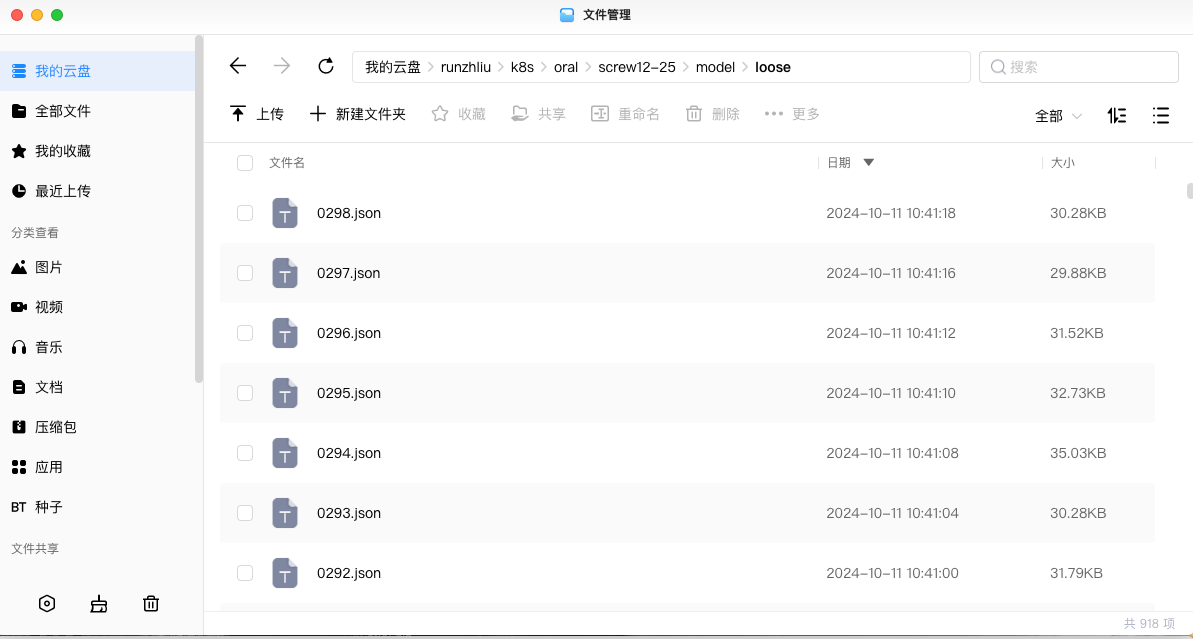Click the hexagon settings icon at sidebar bottom

pos(47,604)
